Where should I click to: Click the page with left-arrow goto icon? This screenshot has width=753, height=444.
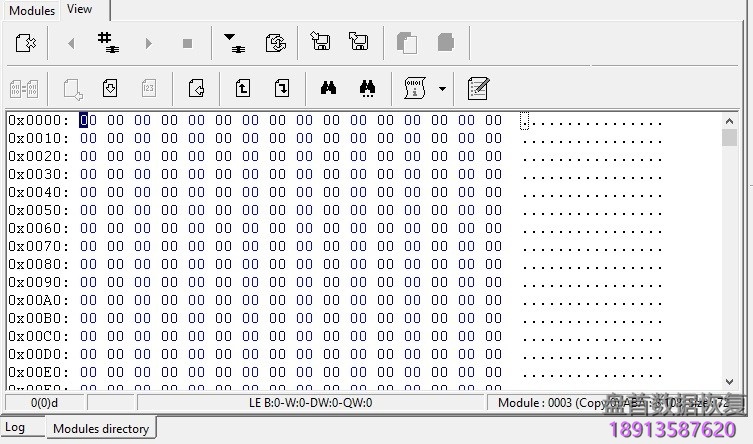point(196,88)
